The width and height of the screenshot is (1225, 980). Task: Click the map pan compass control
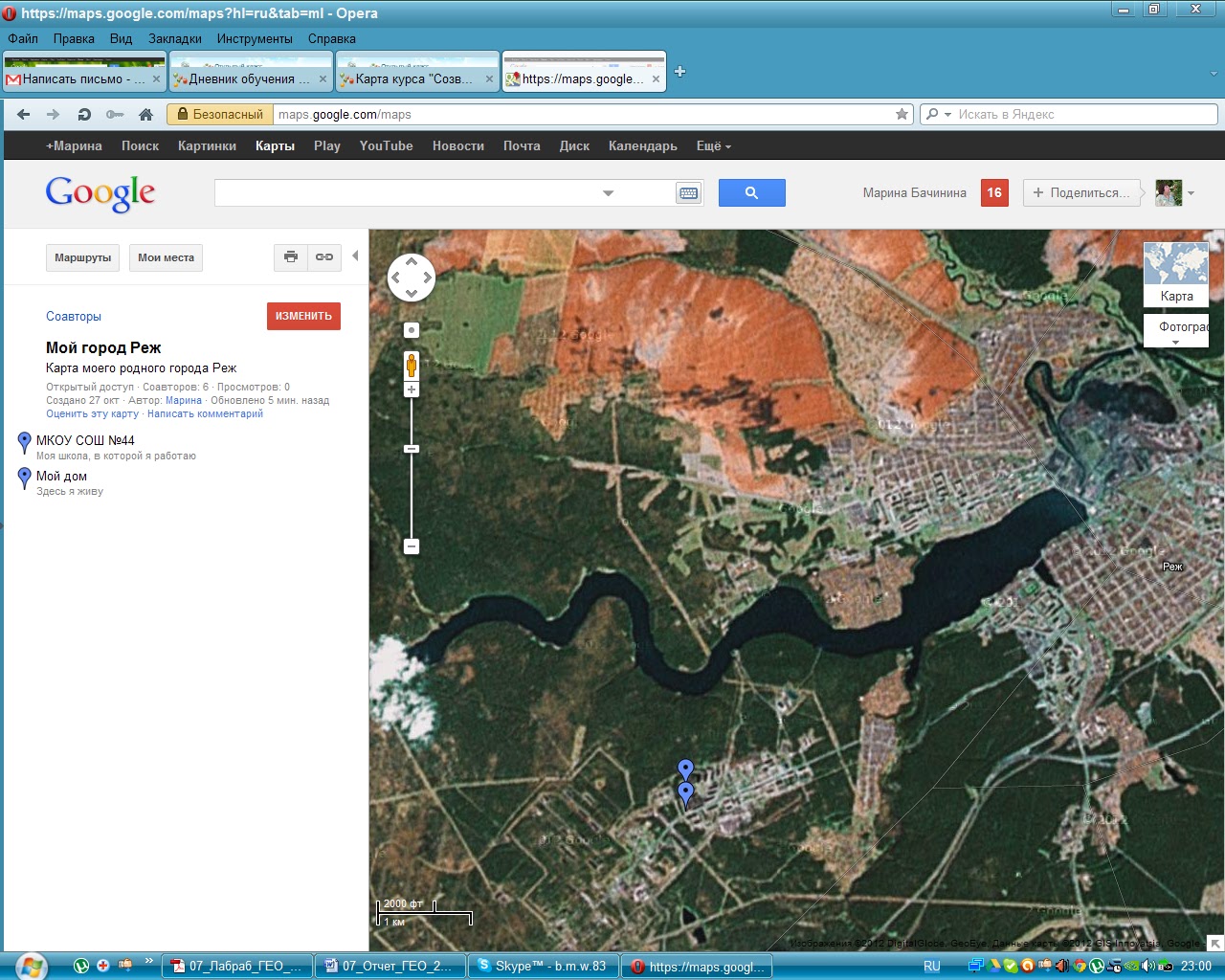[412, 277]
